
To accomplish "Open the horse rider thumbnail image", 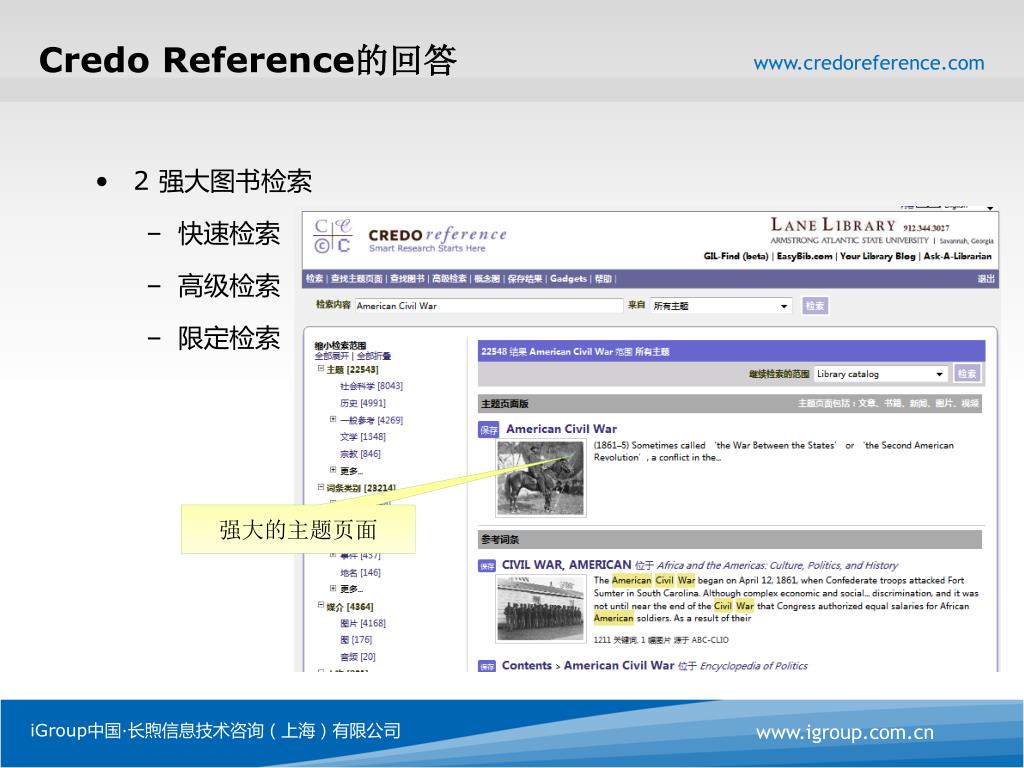I will coord(541,478).
